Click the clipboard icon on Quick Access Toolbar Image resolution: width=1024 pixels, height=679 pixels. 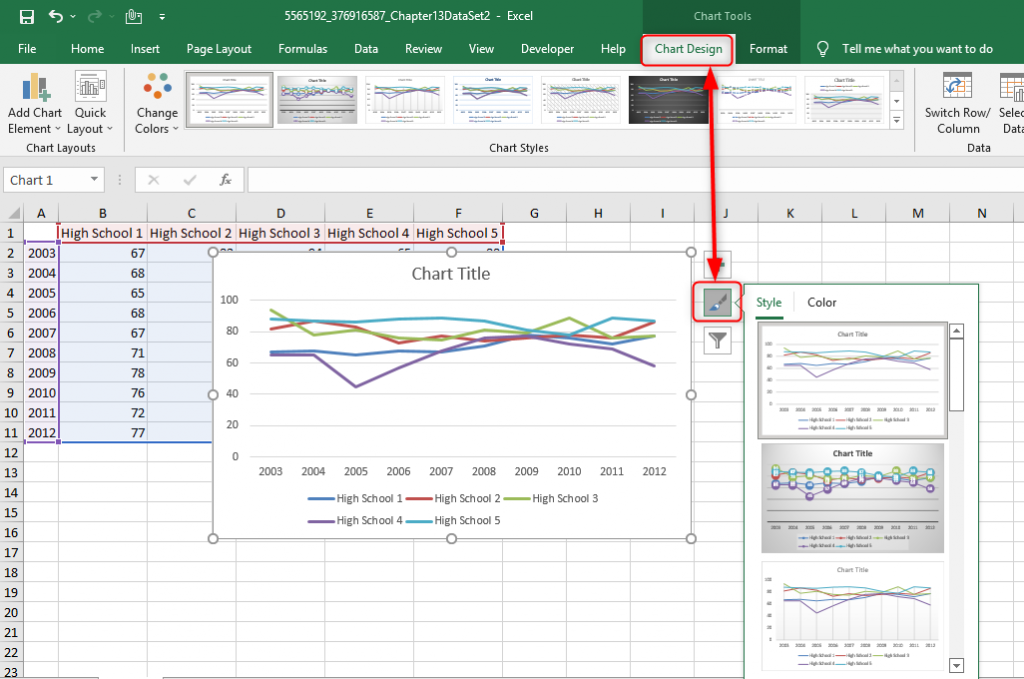point(134,15)
